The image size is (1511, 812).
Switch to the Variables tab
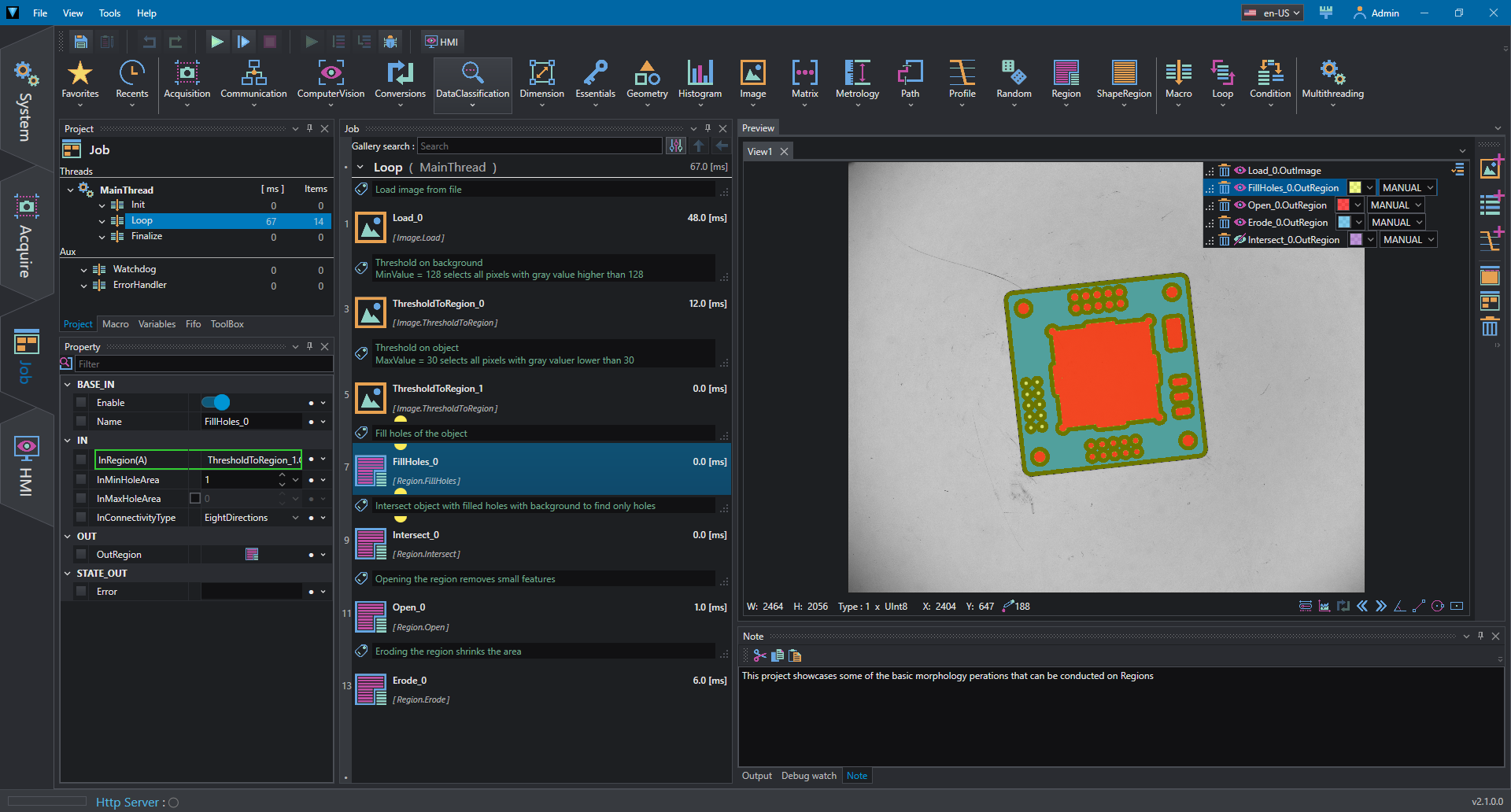(157, 324)
